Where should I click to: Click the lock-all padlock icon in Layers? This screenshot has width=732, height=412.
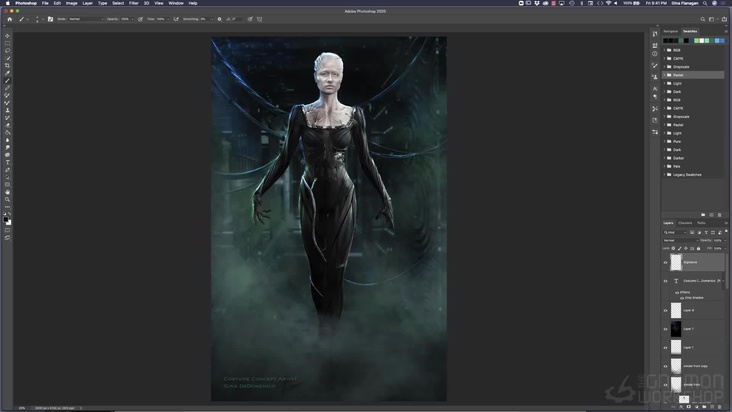click(x=698, y=248)
